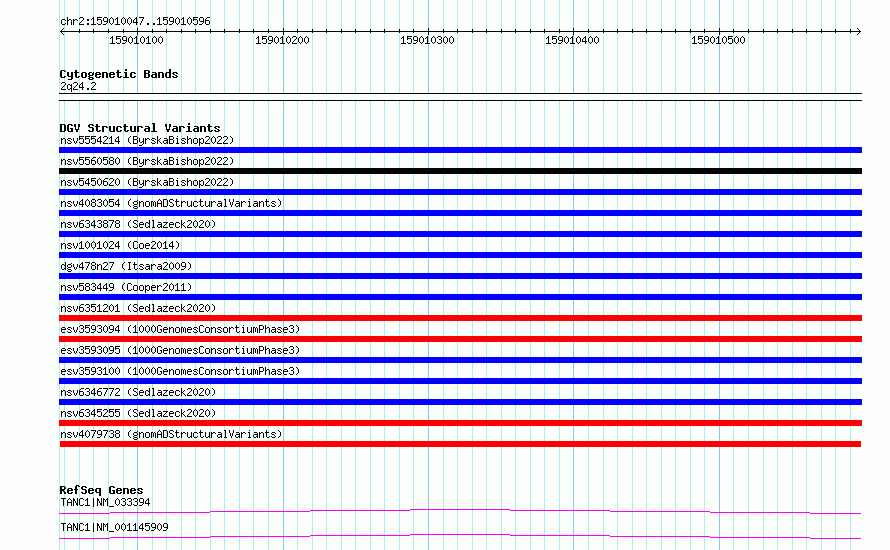
Task: Click the 2q24.2 band label
Action: (x=78, y=86)
